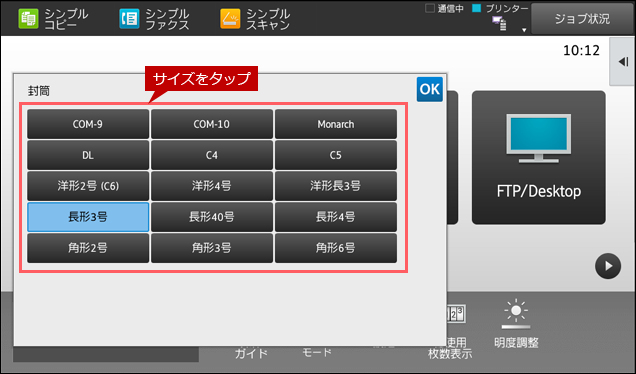636x374 pixels.
Task: Select 長形40号 envelope size
Action: point(212,217)
